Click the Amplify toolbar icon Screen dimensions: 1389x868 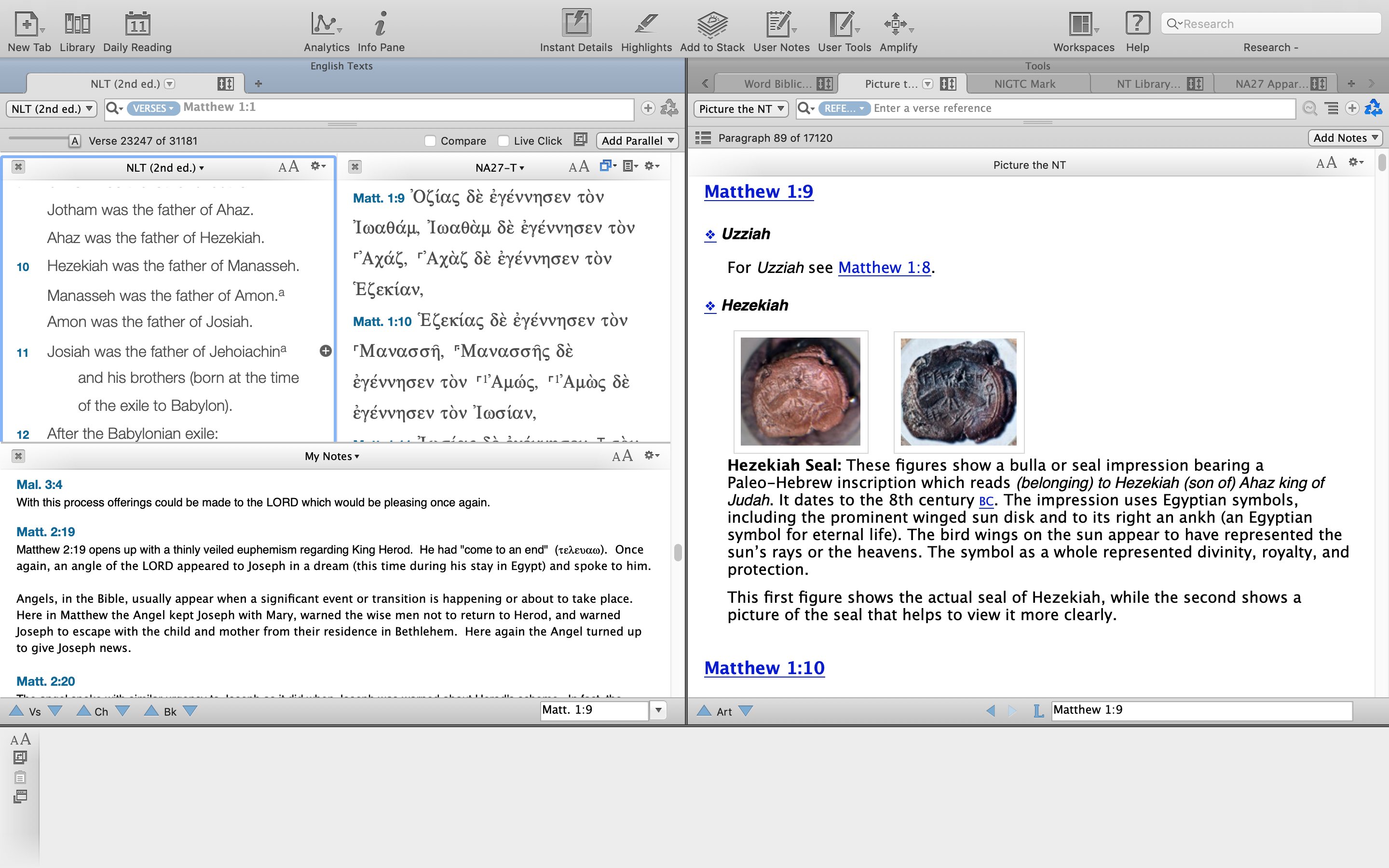897,24
